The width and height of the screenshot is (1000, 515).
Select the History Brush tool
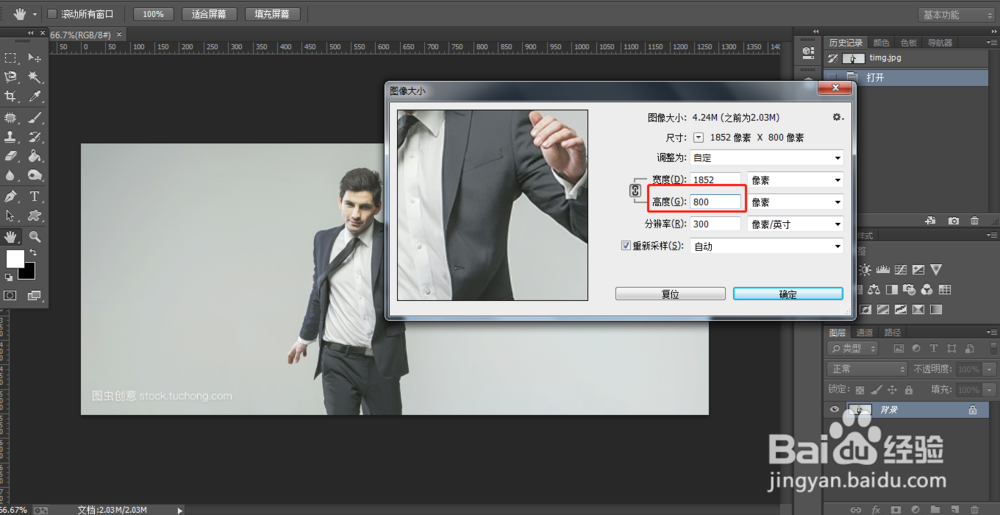pyautogui.click(x=34, y=136)
